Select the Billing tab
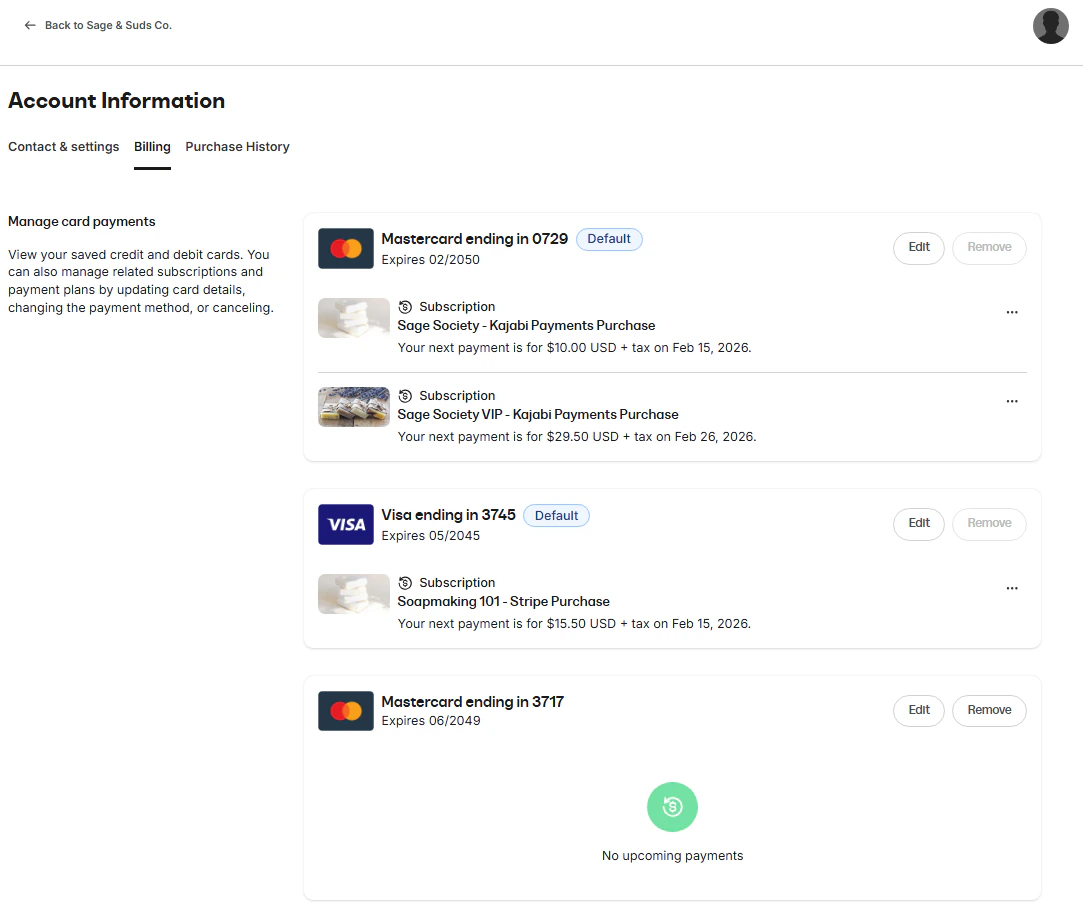The height and width of the screenshot is (911, 1083). pos(152,146)
